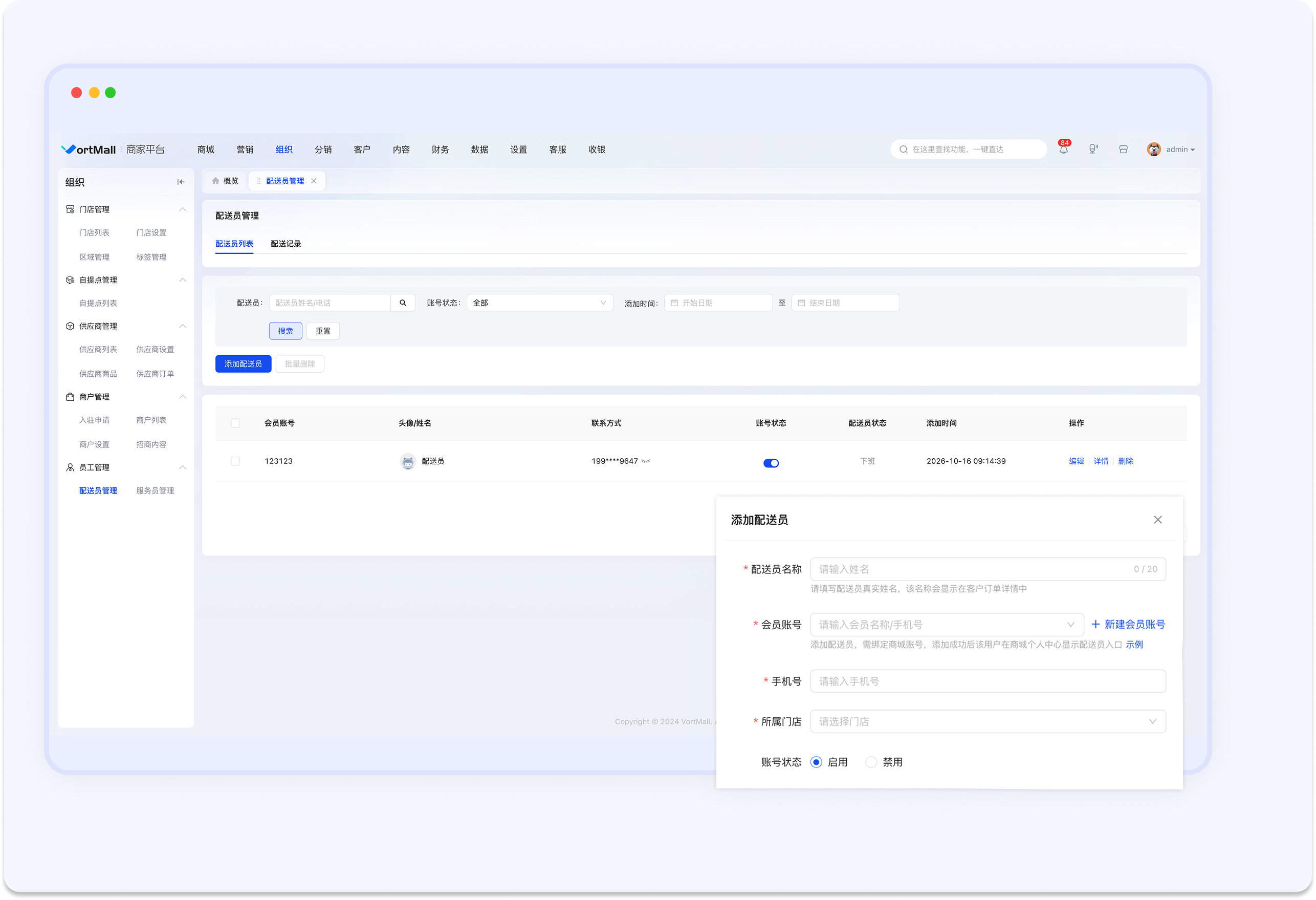Select the 禁用 radio button
1316x900 pixels.
[x=871, y=762]
